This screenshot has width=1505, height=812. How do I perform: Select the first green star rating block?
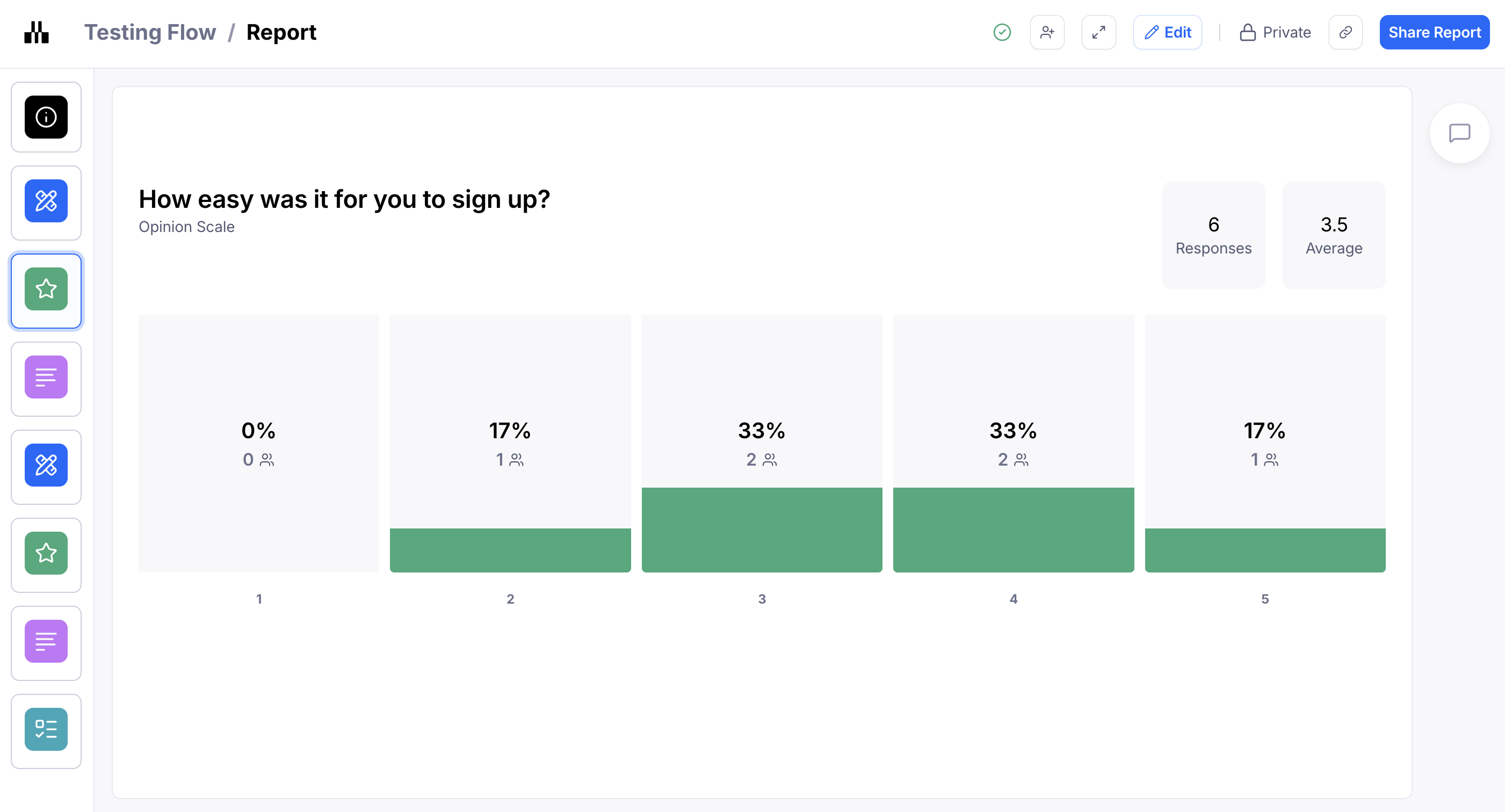pyautogui.click(x=46, y=289)
